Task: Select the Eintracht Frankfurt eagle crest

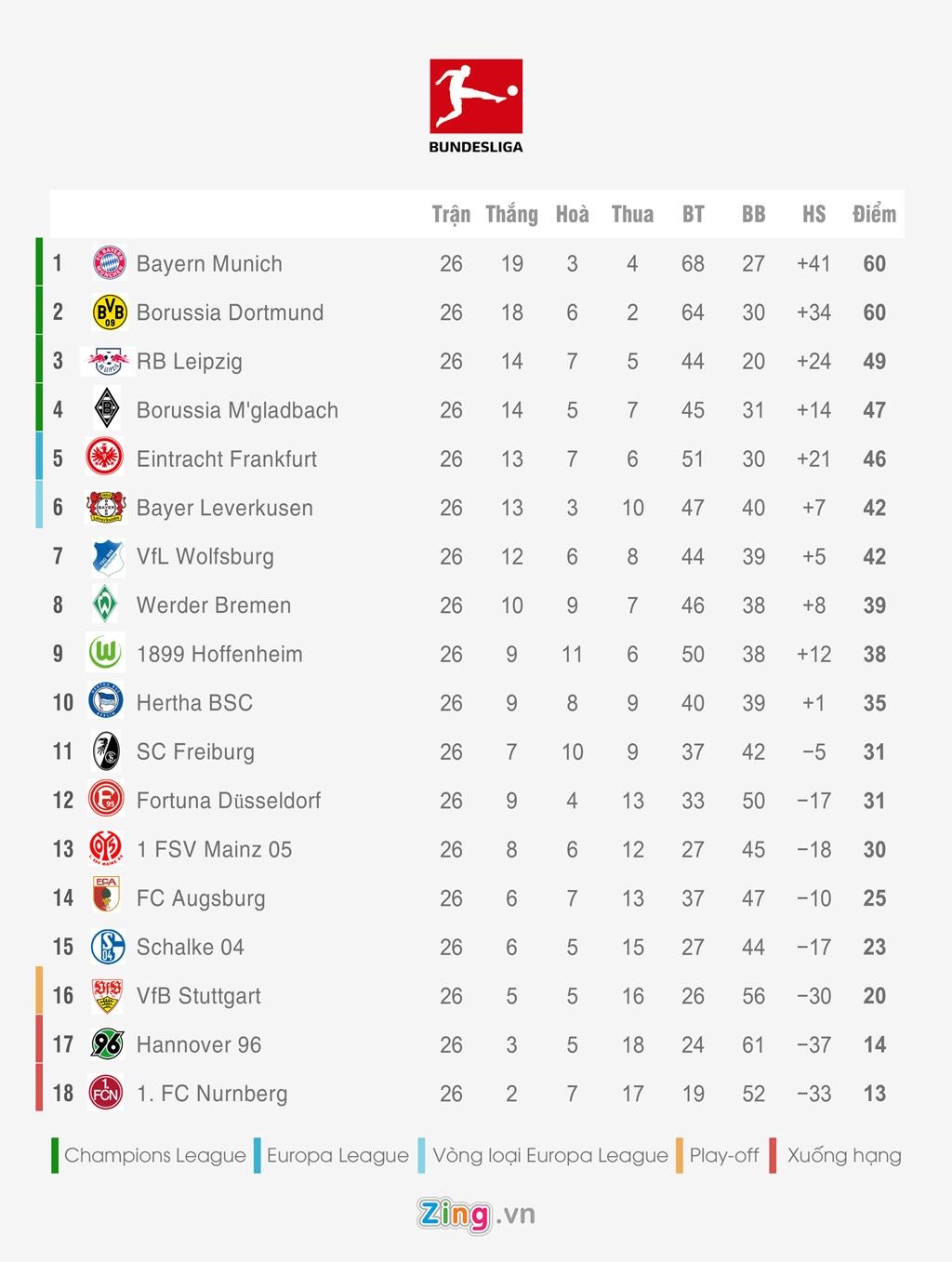Action: pyautogui.click(x=107, y=458)
